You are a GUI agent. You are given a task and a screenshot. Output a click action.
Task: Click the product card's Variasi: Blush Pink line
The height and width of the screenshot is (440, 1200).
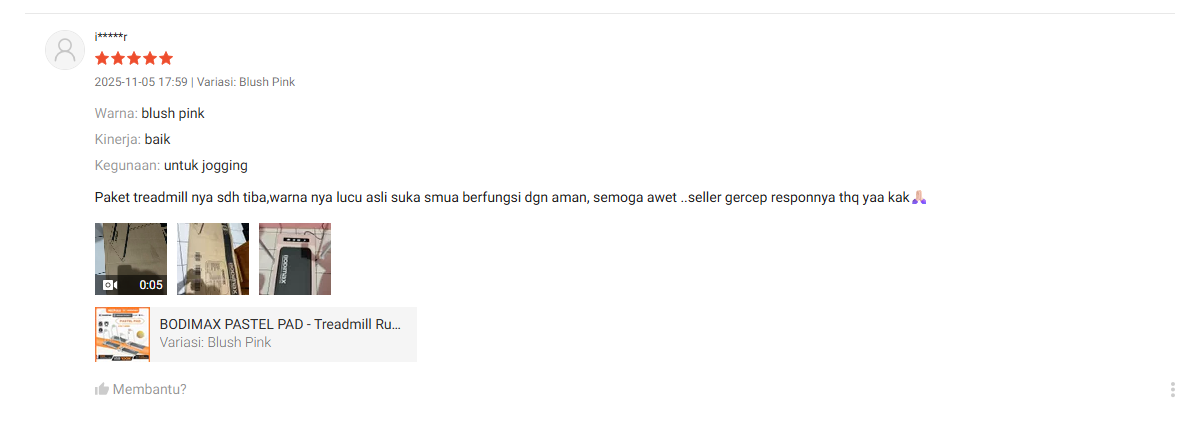[x=215, y=342]
